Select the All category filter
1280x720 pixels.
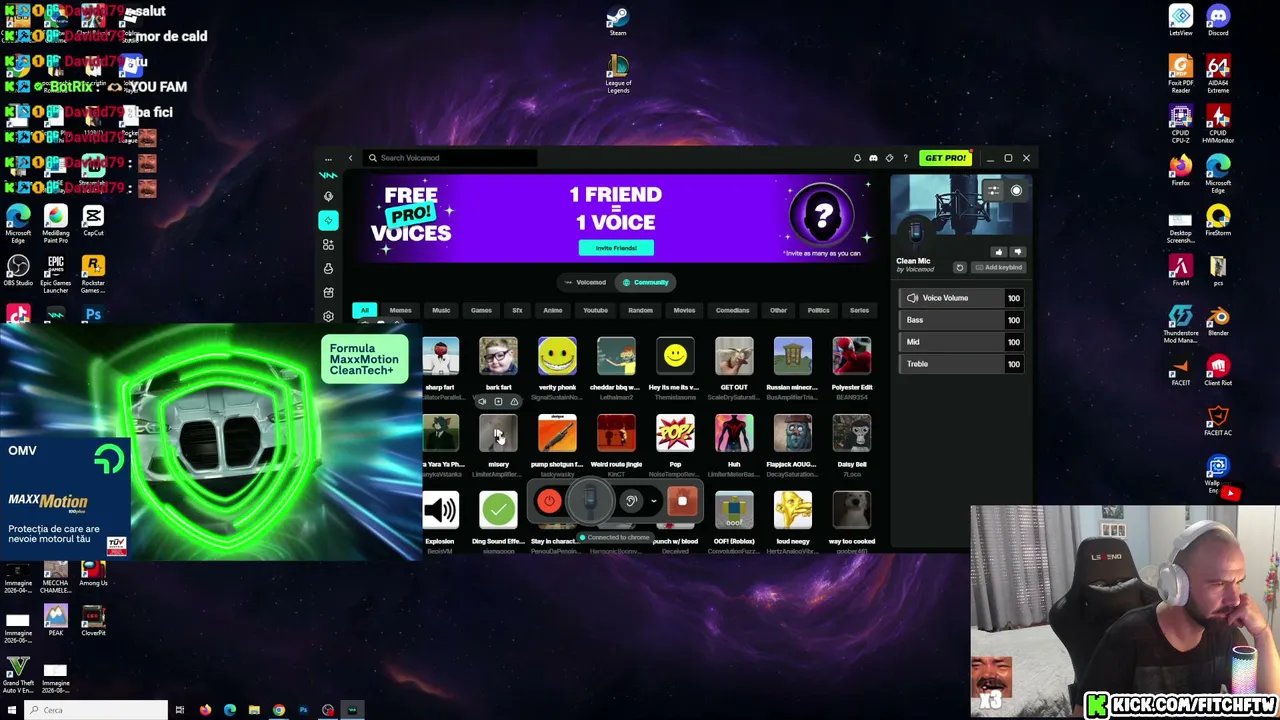point(364,310)
